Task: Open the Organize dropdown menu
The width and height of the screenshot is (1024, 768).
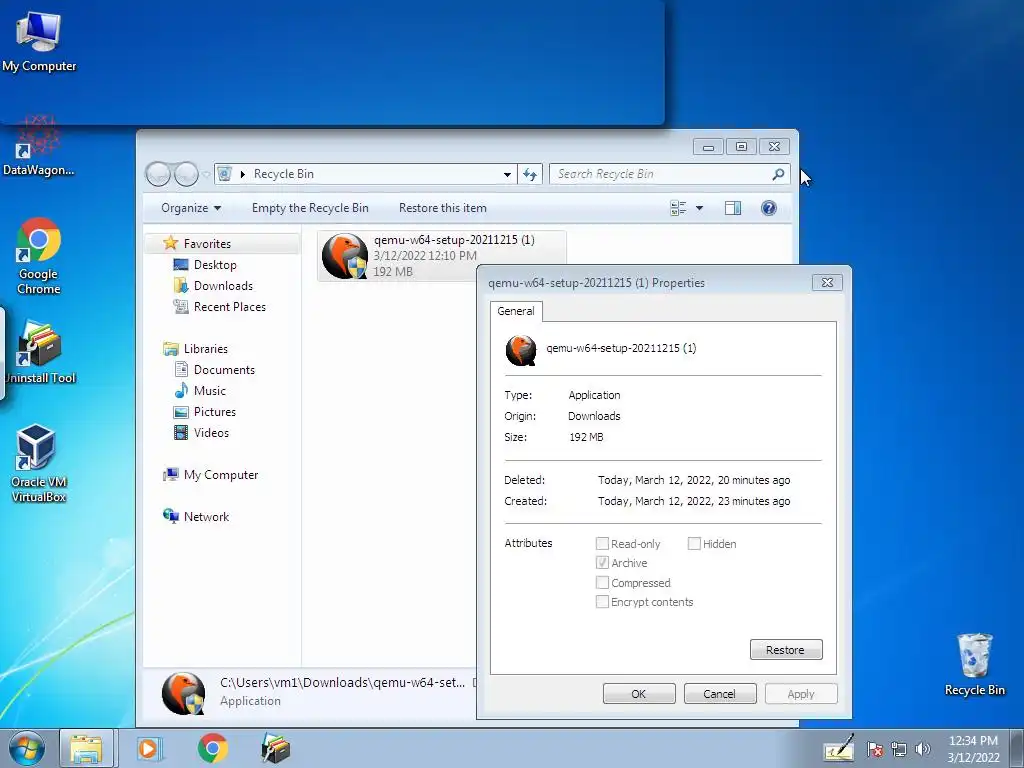Action: coord(191,208)
